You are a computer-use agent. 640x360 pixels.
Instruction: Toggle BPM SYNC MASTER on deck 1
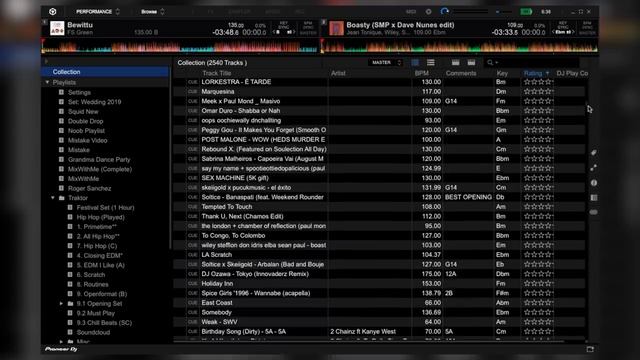click(x=308, y=28)
